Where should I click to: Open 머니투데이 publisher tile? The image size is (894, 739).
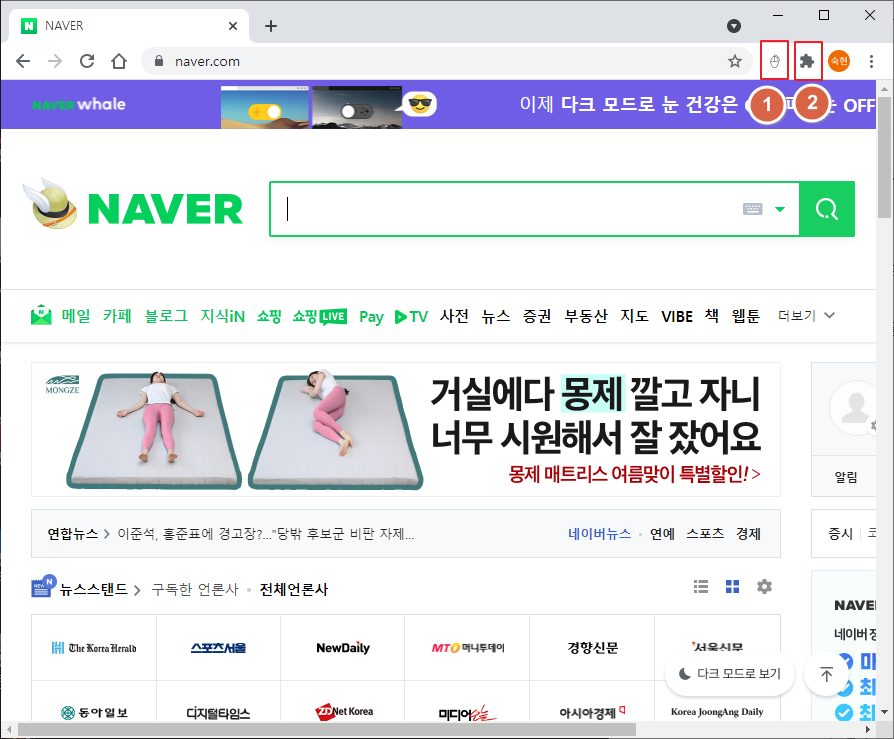pyautogui.click(x=468, y=648)
